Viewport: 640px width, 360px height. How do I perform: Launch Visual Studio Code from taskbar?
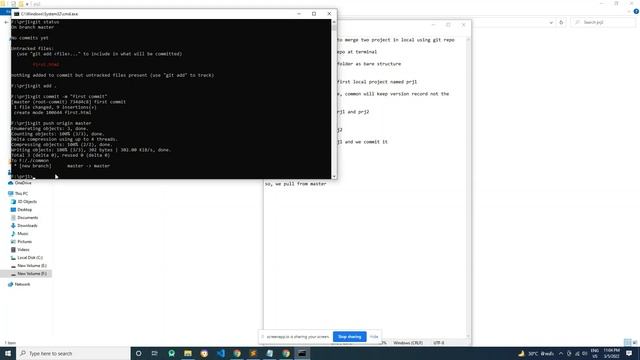(220, 353)
